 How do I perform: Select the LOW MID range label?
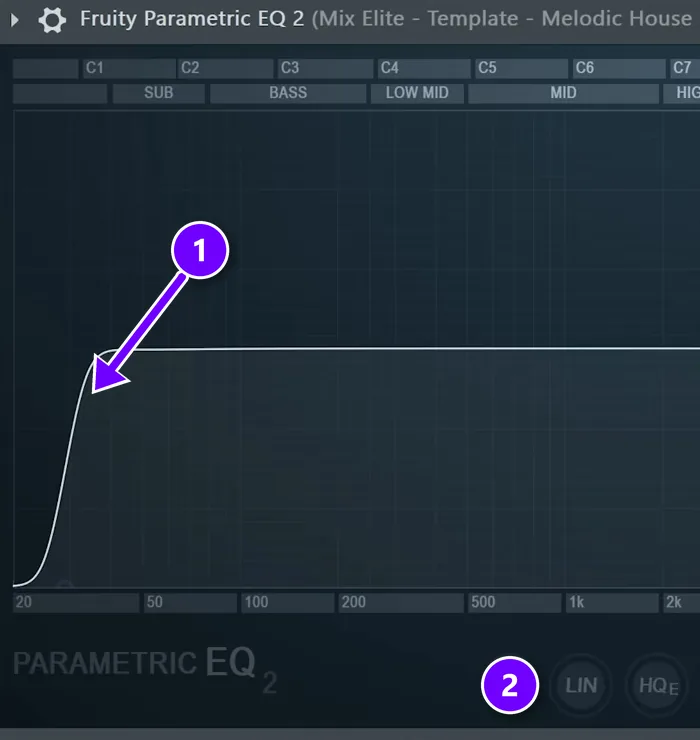coord(417,93)
